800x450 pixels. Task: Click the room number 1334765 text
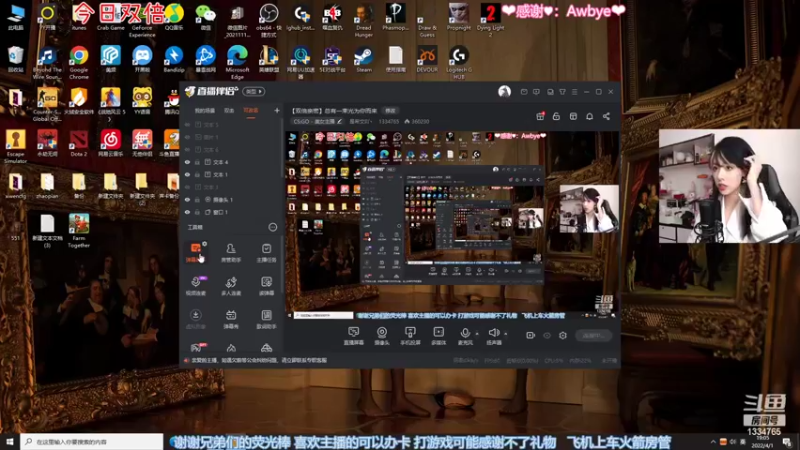point(388,121)
